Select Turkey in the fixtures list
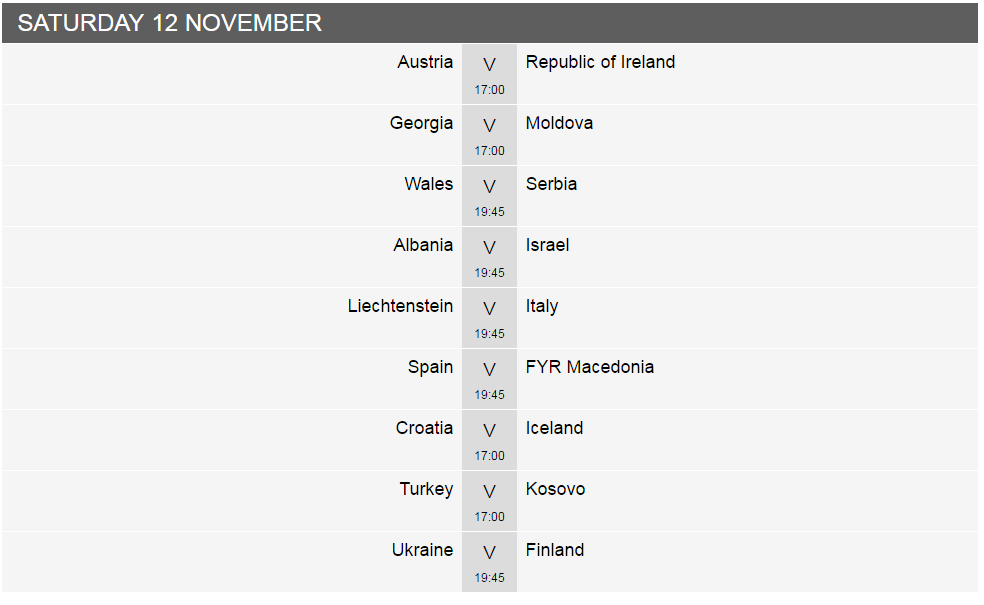 click(426, 490)
